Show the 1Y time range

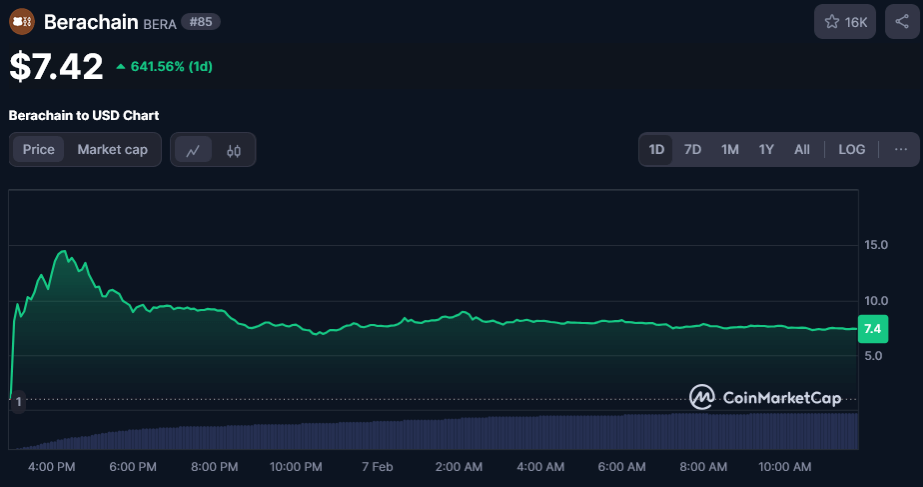point(766,149)
